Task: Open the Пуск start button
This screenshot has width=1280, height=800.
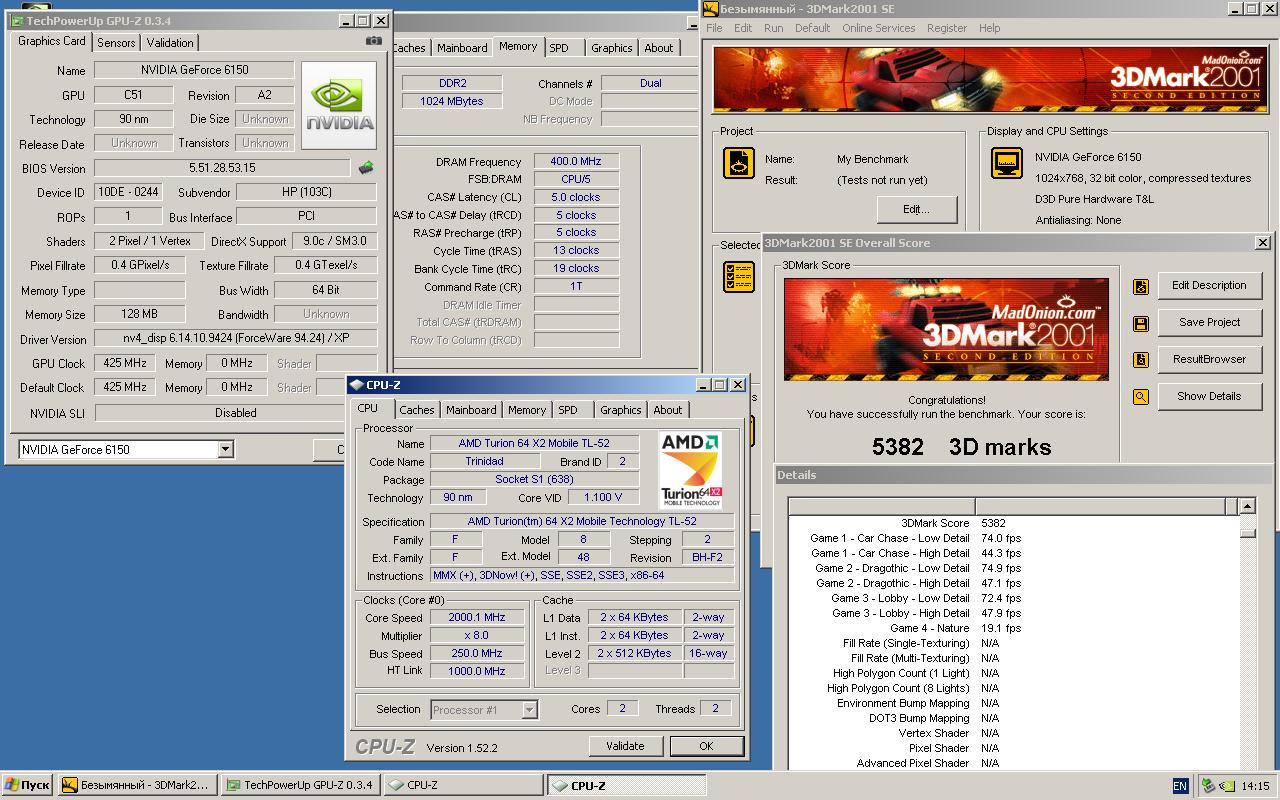Action: (28, 786)
